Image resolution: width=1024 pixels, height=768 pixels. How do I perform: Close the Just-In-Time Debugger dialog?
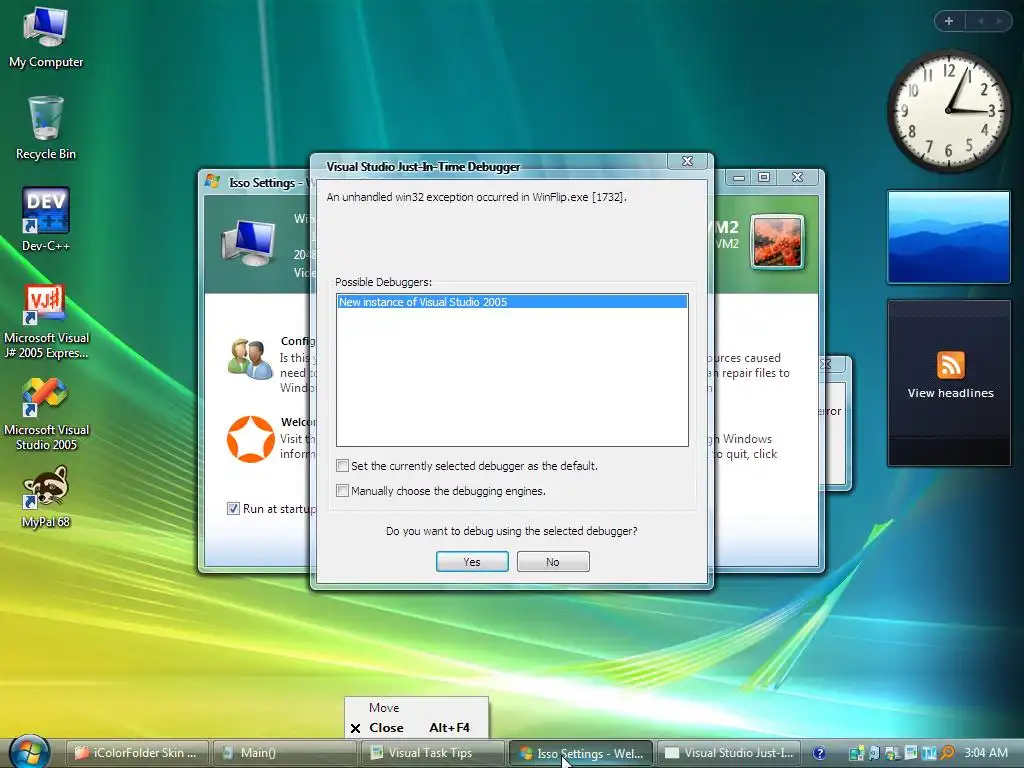(x=687, y=161)
